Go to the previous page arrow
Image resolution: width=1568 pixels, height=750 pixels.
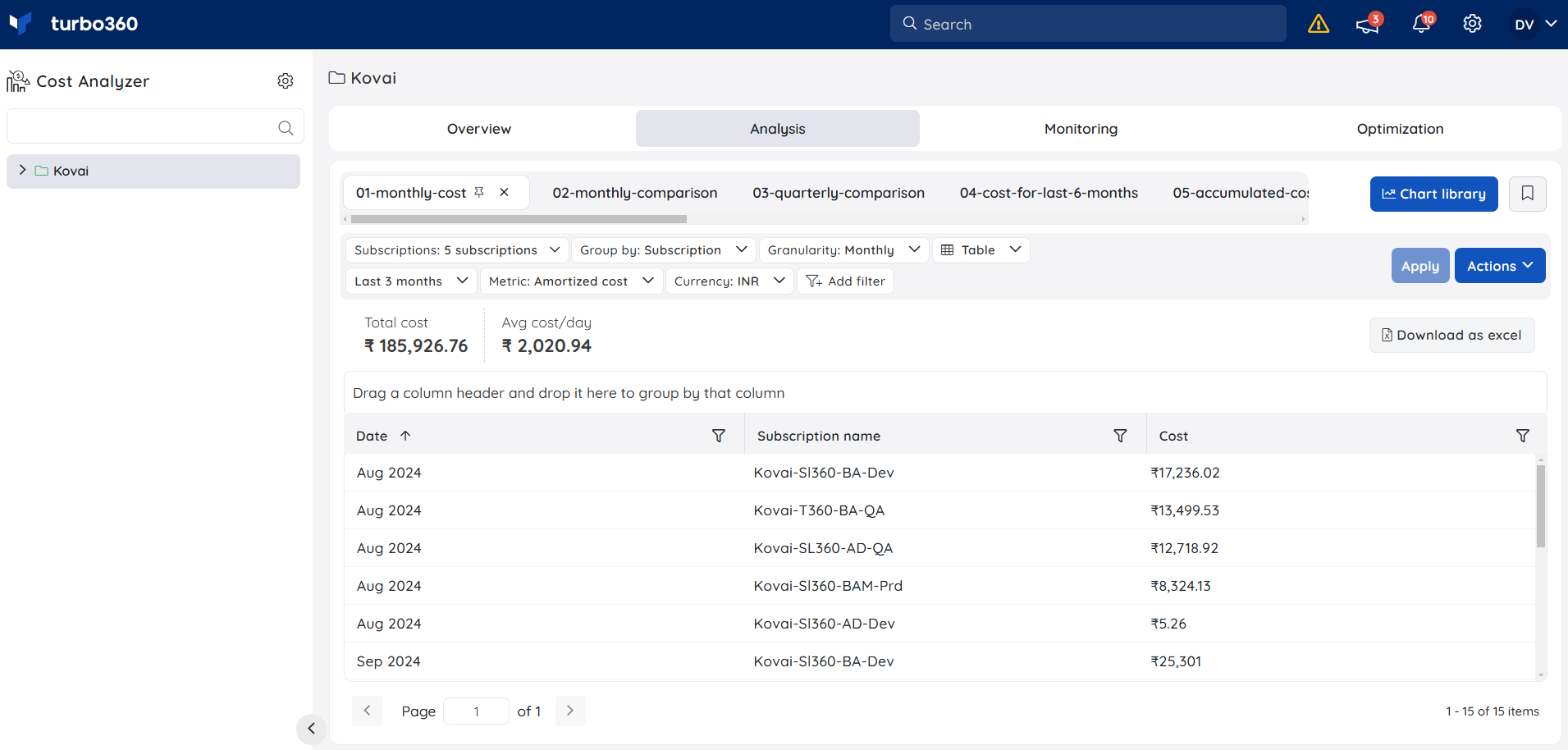click(367, 711)
